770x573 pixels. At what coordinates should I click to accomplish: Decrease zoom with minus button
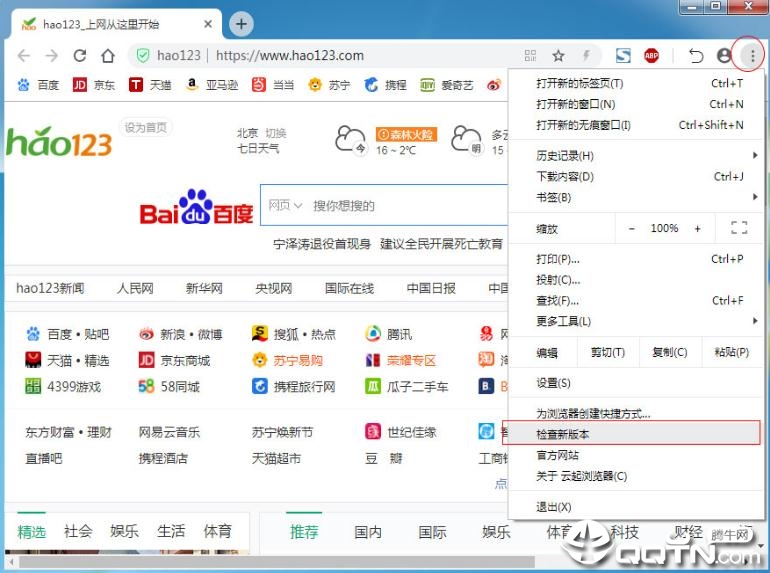coord(632,228)
